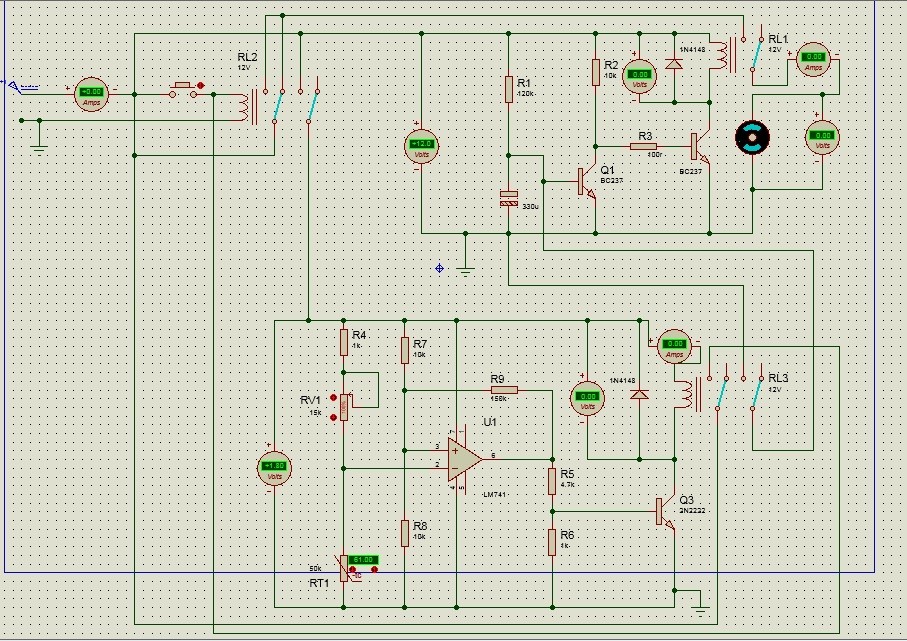This screenshot has height=641, width=907.
Task: Select resistor R4 above RV1
Action: (344, 342)
